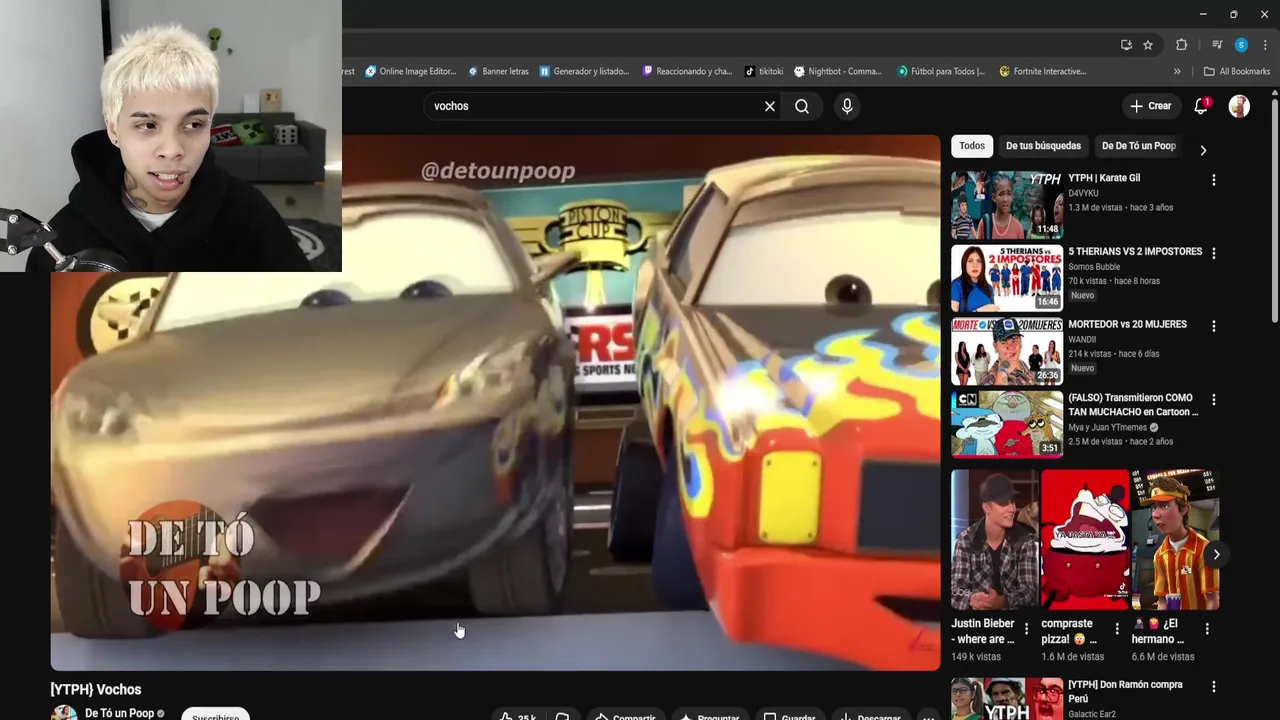
Task: Open Generador y listado bookmark
Action: (x=584, y=71)
